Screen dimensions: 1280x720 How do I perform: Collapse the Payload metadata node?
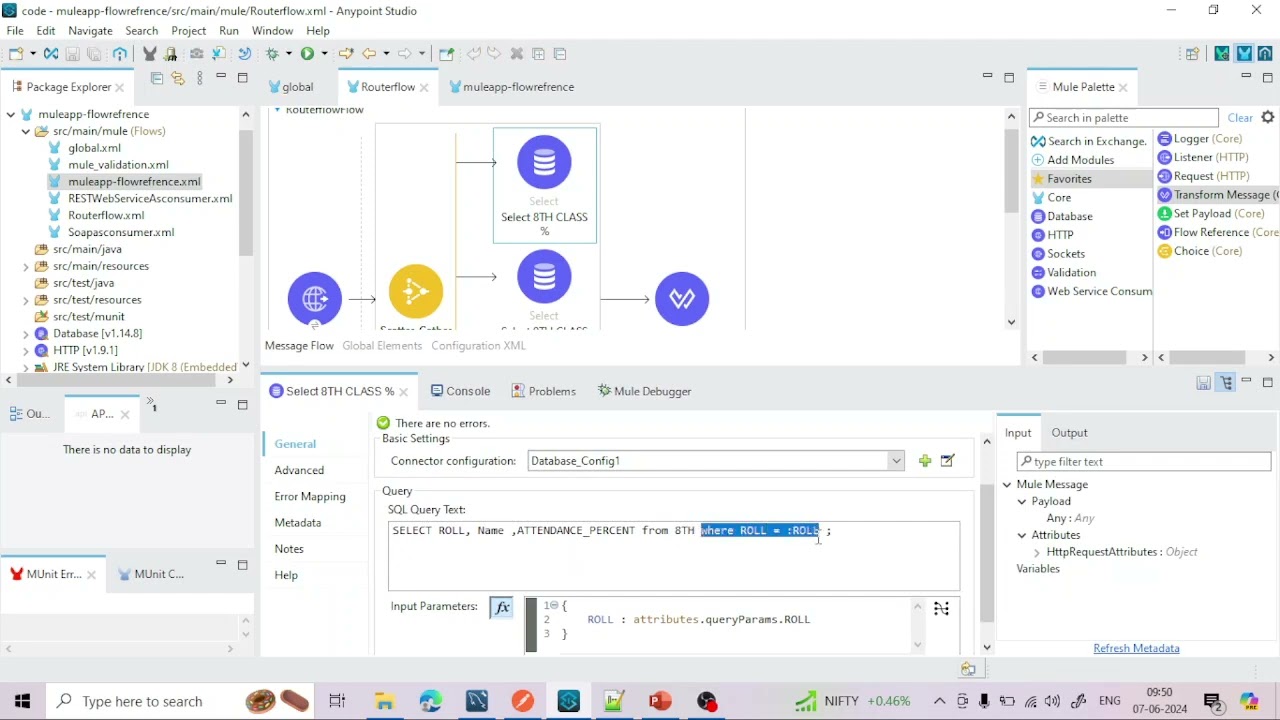pos(1022,502)
